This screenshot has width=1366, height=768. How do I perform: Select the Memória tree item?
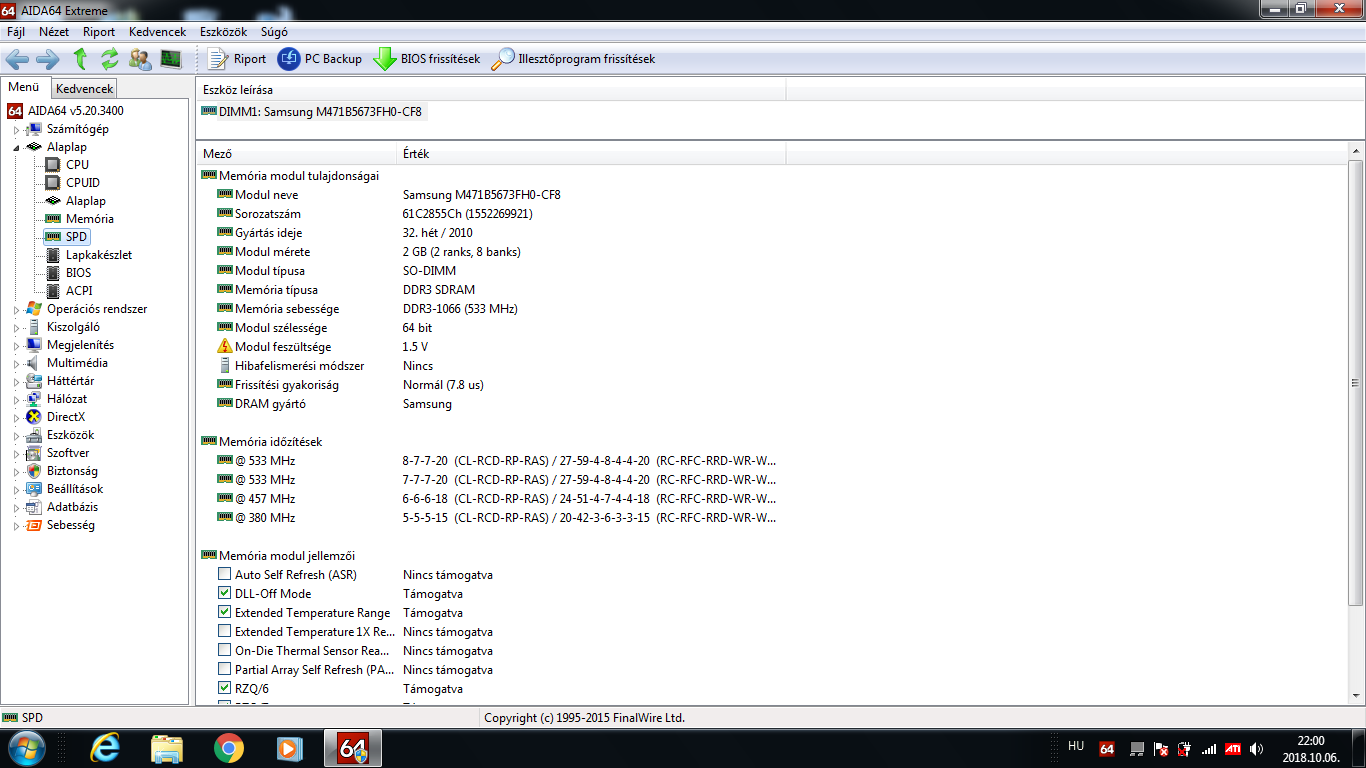tap(79, 219)
